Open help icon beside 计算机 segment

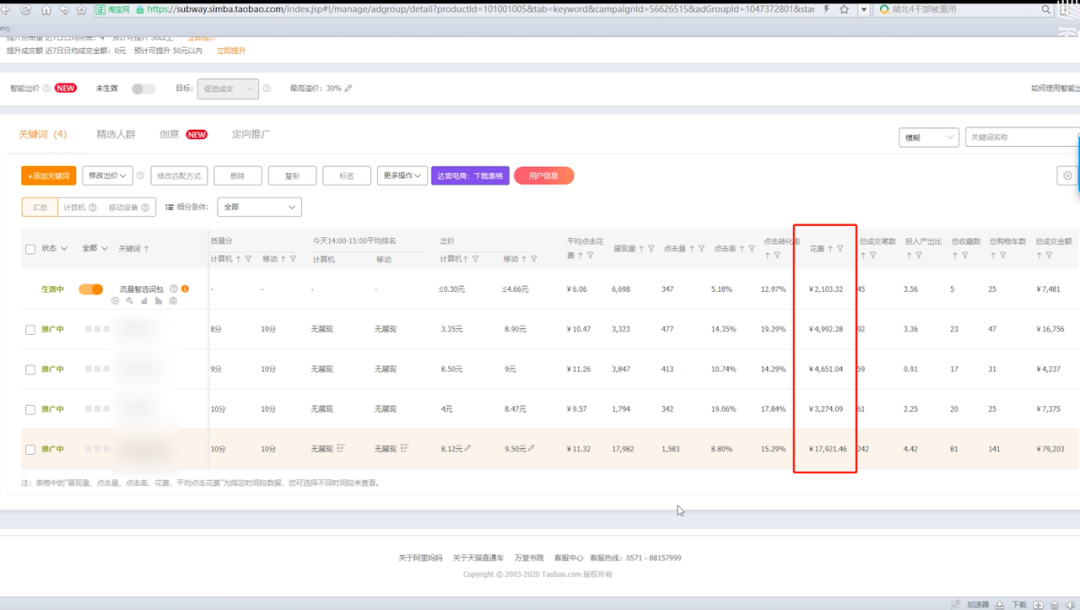pos(92,207)
